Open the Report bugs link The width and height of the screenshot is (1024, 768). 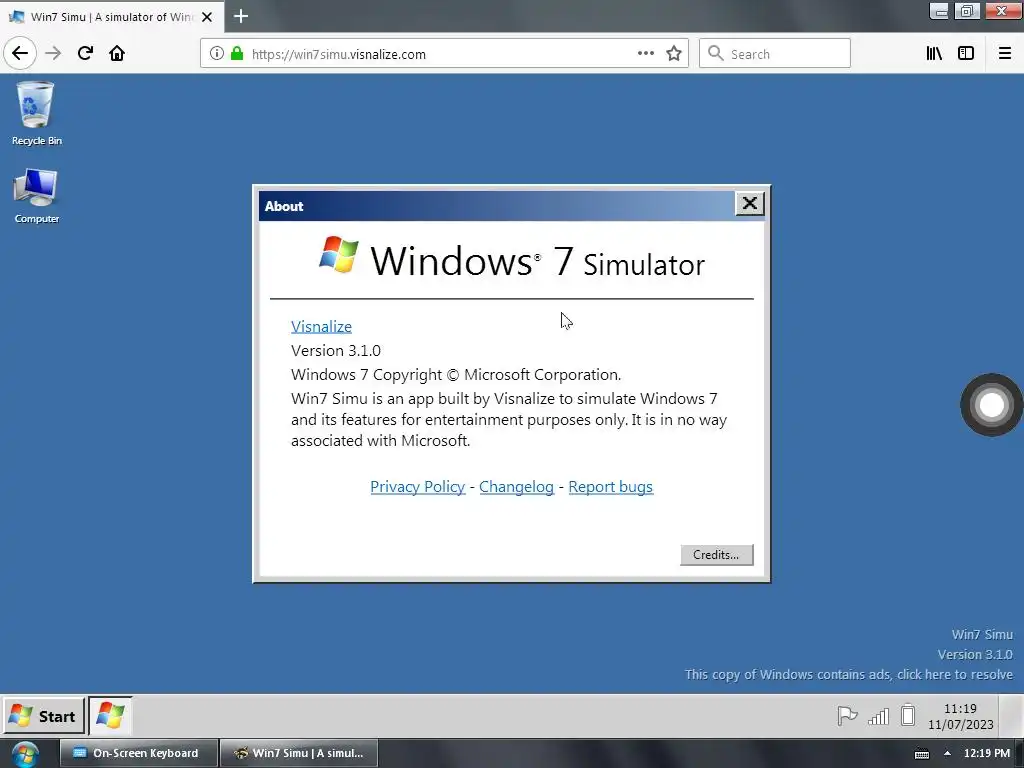pyautogui.click(x=611, y=487)
